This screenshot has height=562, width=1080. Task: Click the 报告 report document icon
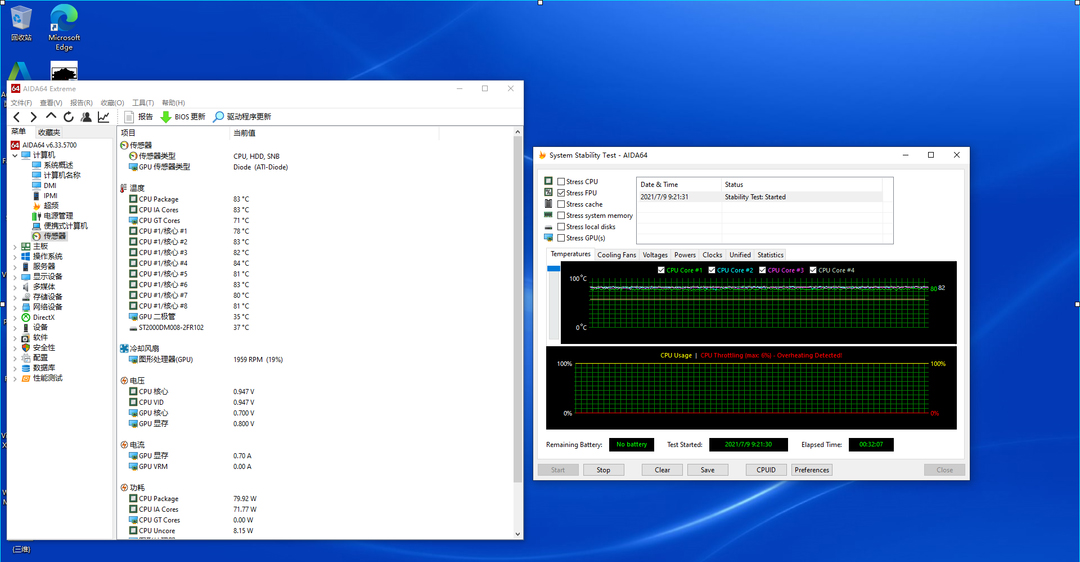pyautogui.click(x=129, y=117)
